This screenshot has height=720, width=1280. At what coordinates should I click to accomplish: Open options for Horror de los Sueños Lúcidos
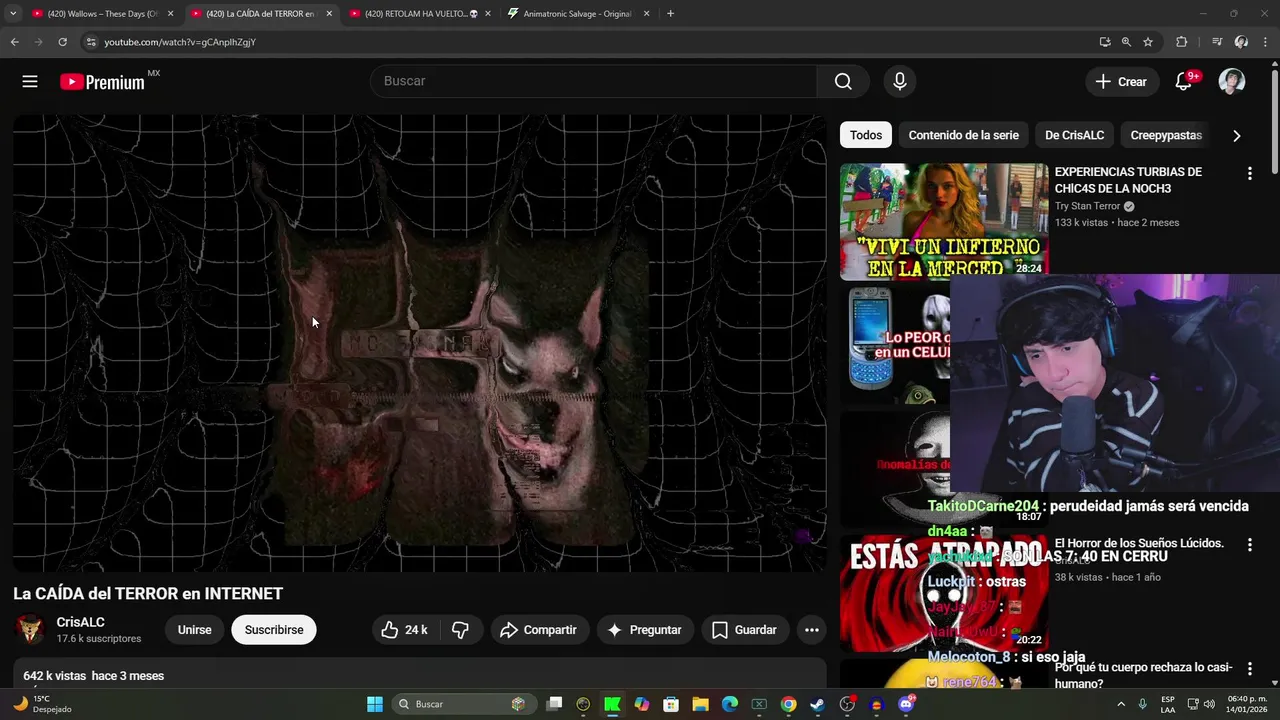click(x=1249, y=545)
